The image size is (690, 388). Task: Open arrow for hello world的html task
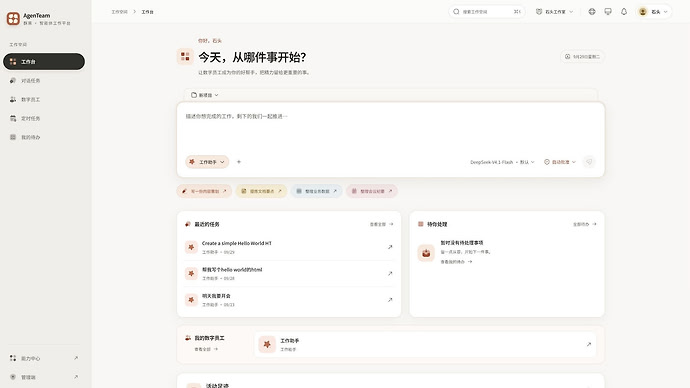(390, 274)
